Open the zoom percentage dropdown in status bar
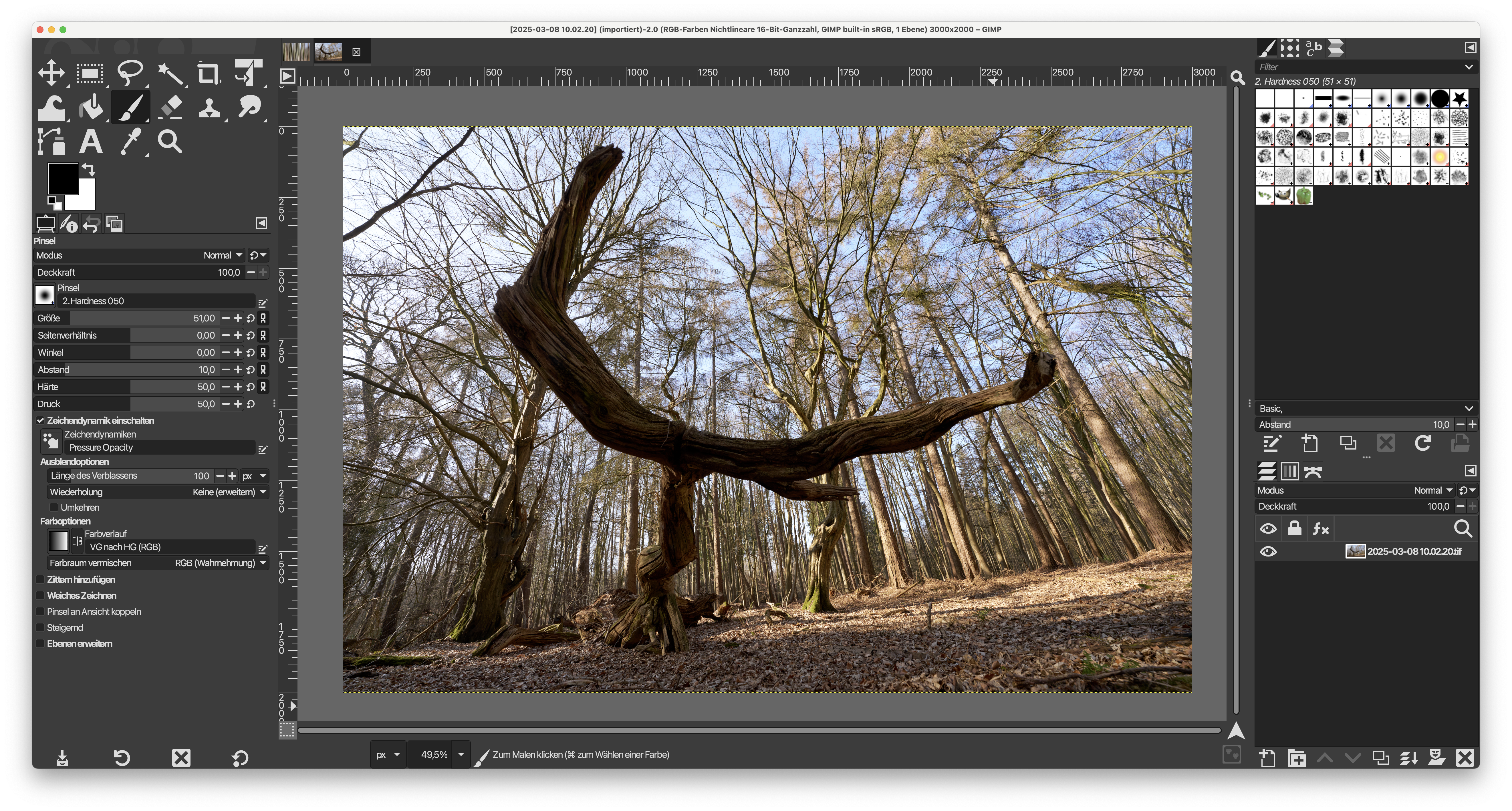Image resolution: width=1512 pixels, height=811 pixels. tap(461, 755)
